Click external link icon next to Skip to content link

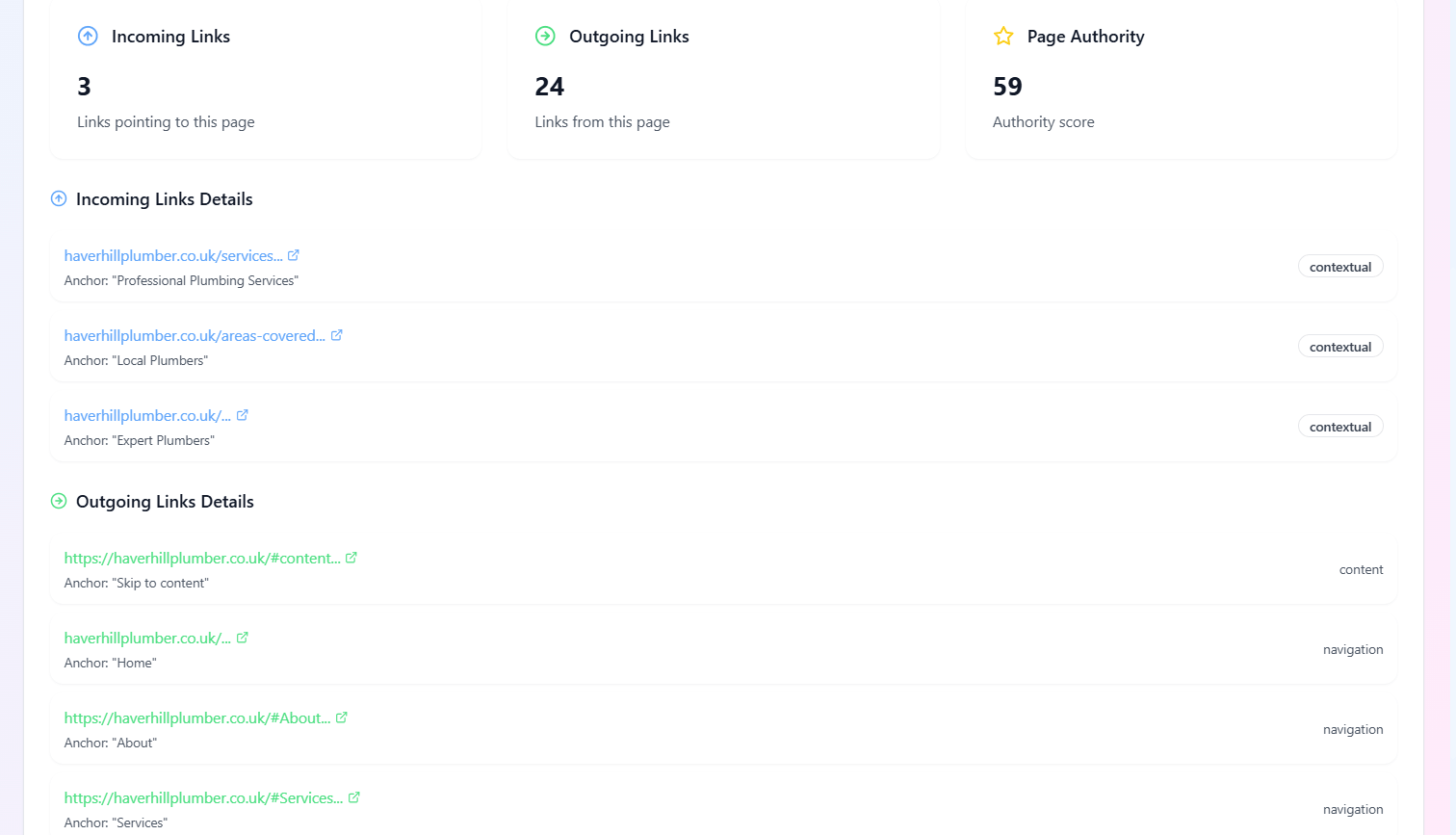click(351, 557)
